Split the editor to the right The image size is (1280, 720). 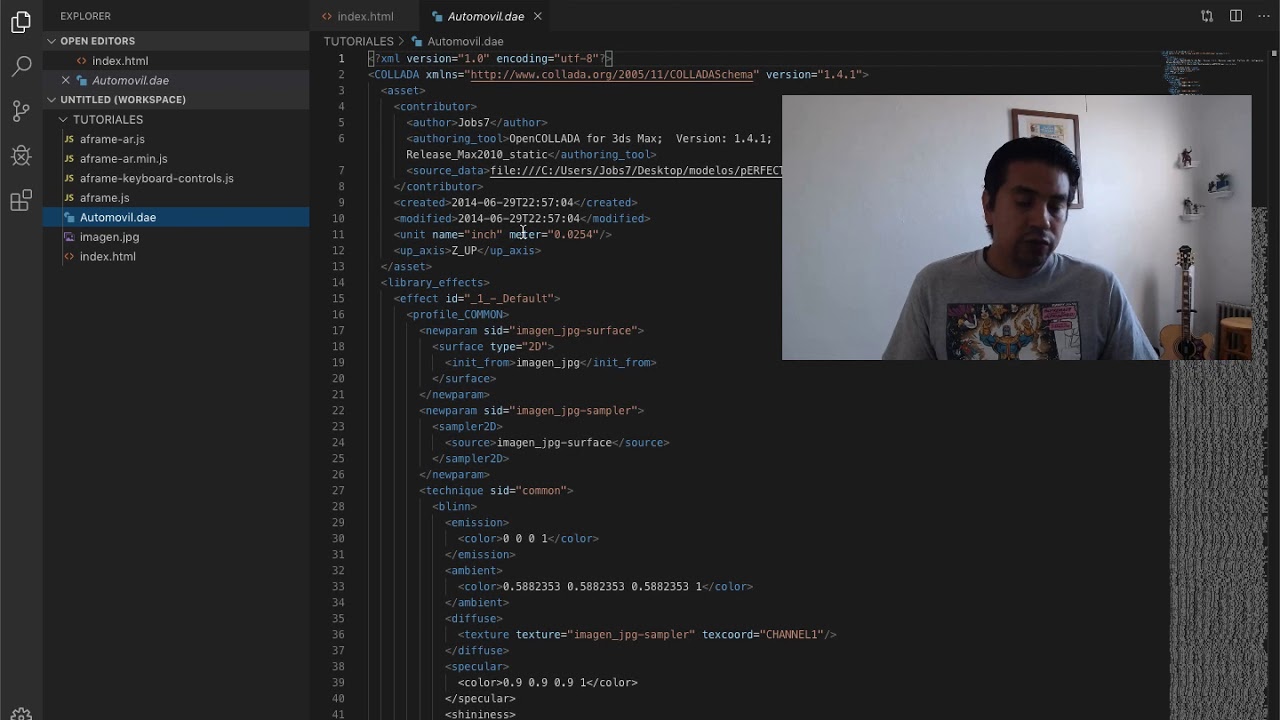[1236, 16]
